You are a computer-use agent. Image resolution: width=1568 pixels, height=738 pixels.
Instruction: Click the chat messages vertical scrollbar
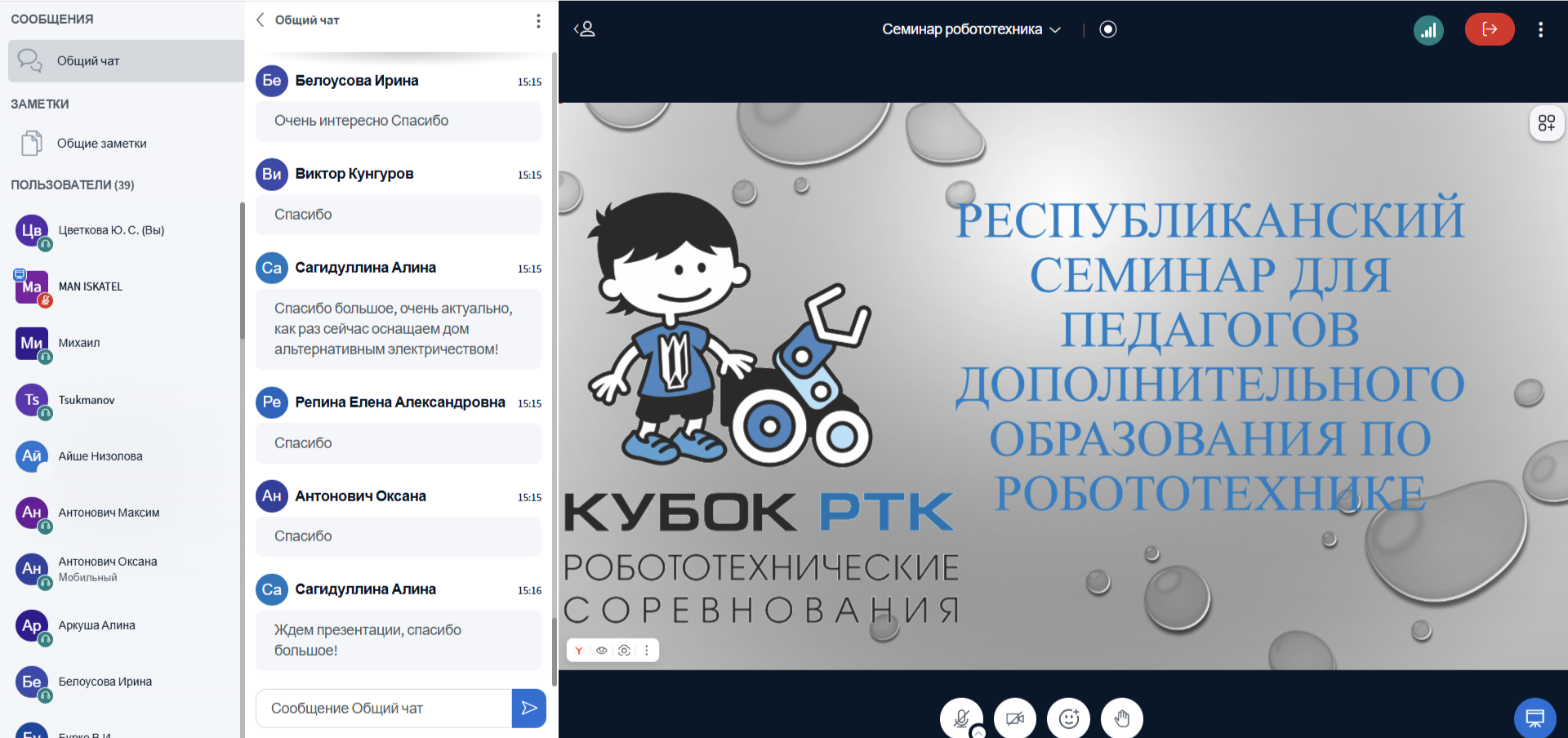[555, 367]
